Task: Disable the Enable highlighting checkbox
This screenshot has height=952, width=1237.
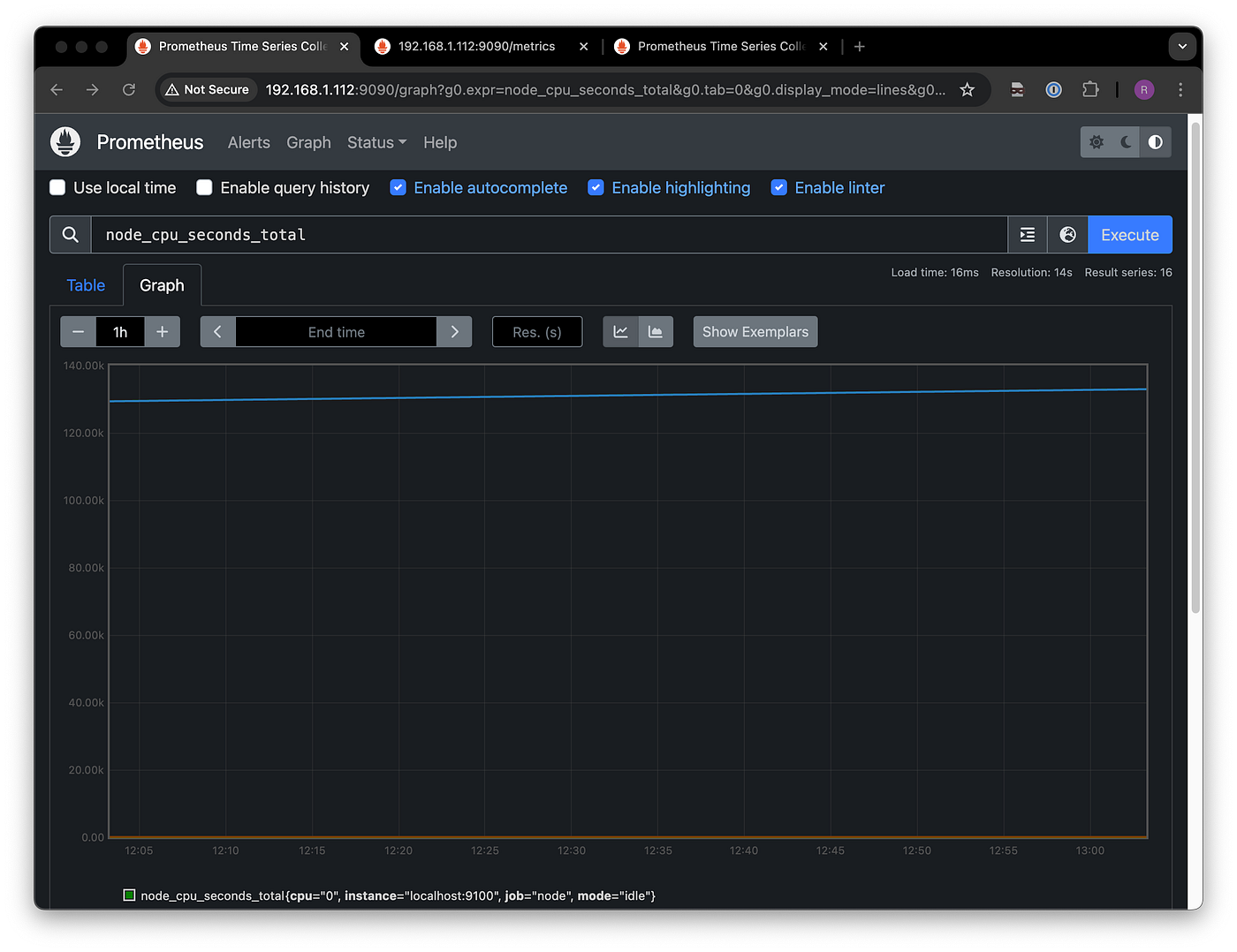Action: click(596, 187)
